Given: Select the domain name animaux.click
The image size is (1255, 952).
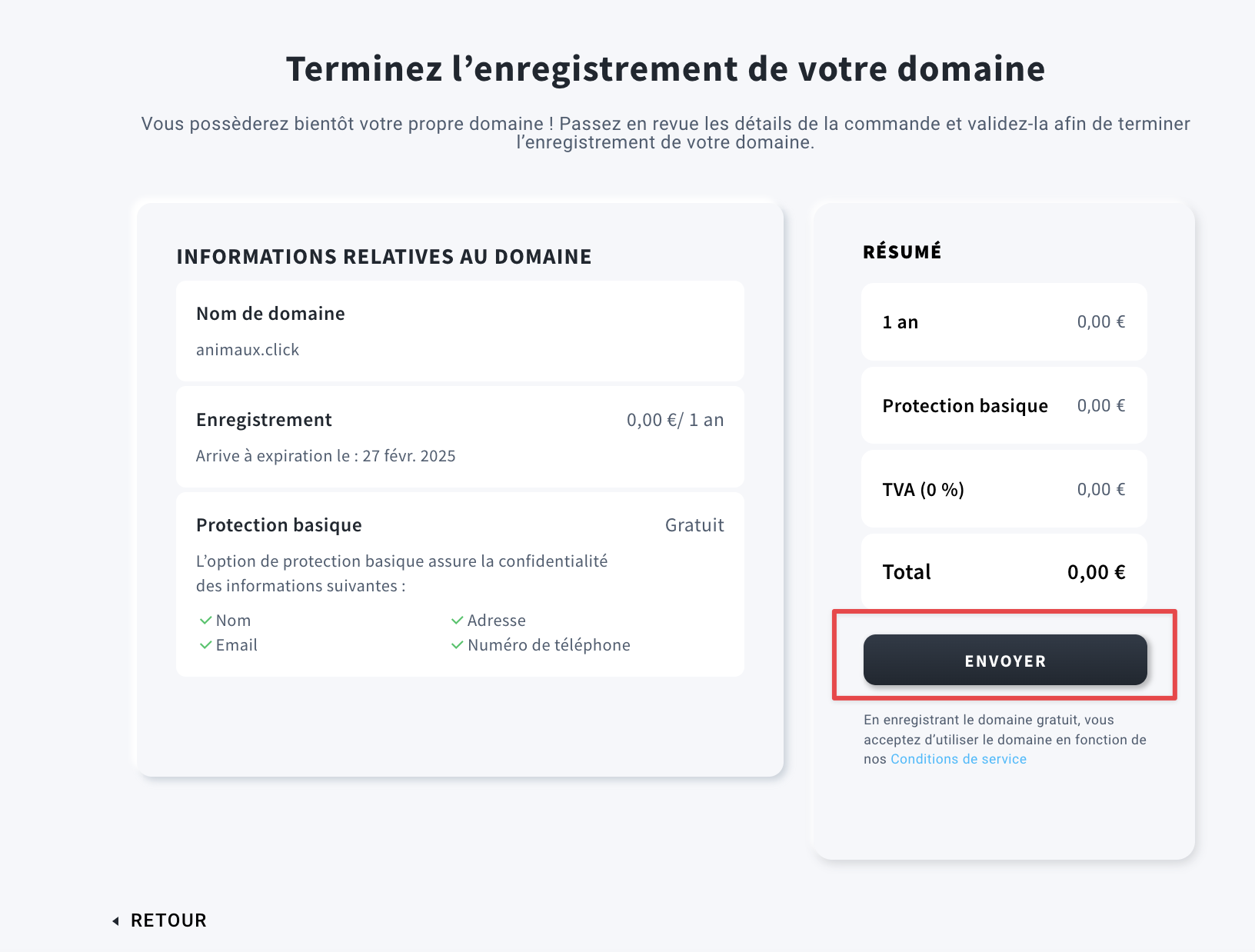Looking at the screenshot, I should tap(248, 350).
